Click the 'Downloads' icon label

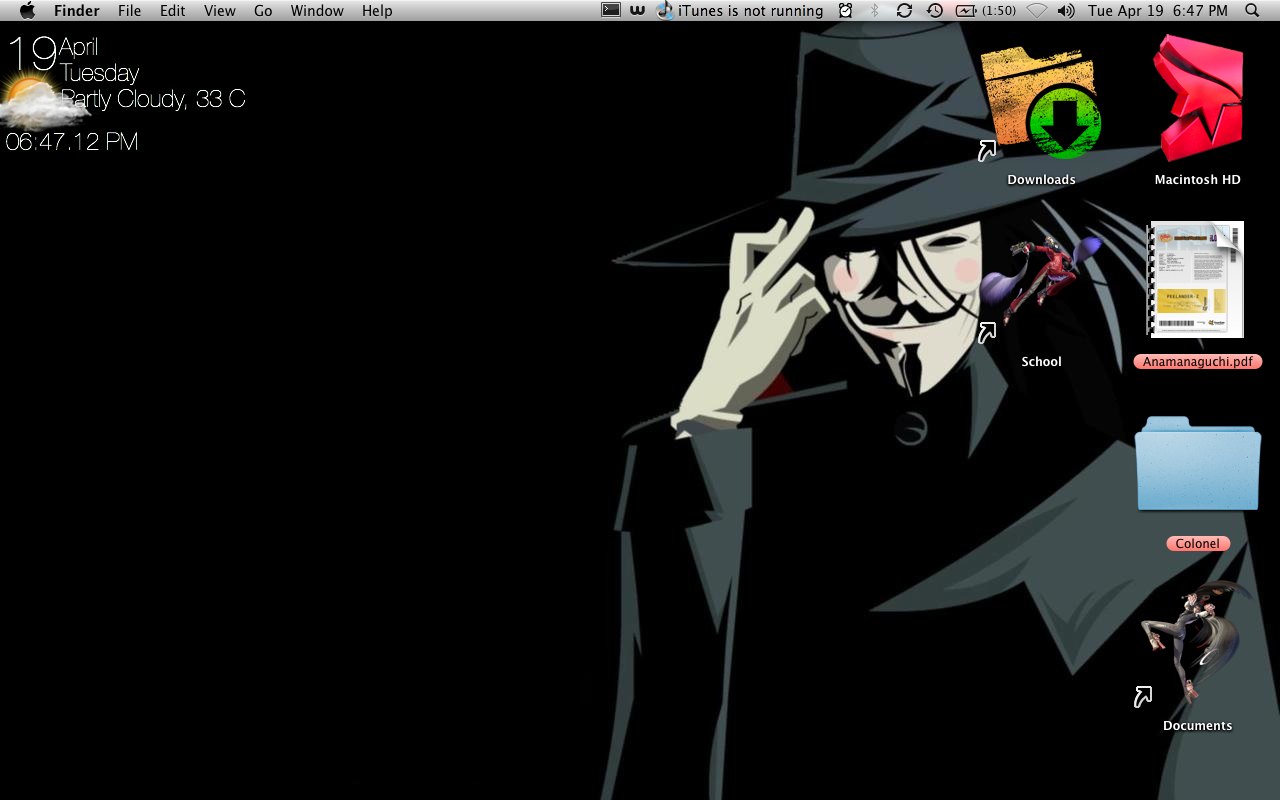[x=1041, y=180]
